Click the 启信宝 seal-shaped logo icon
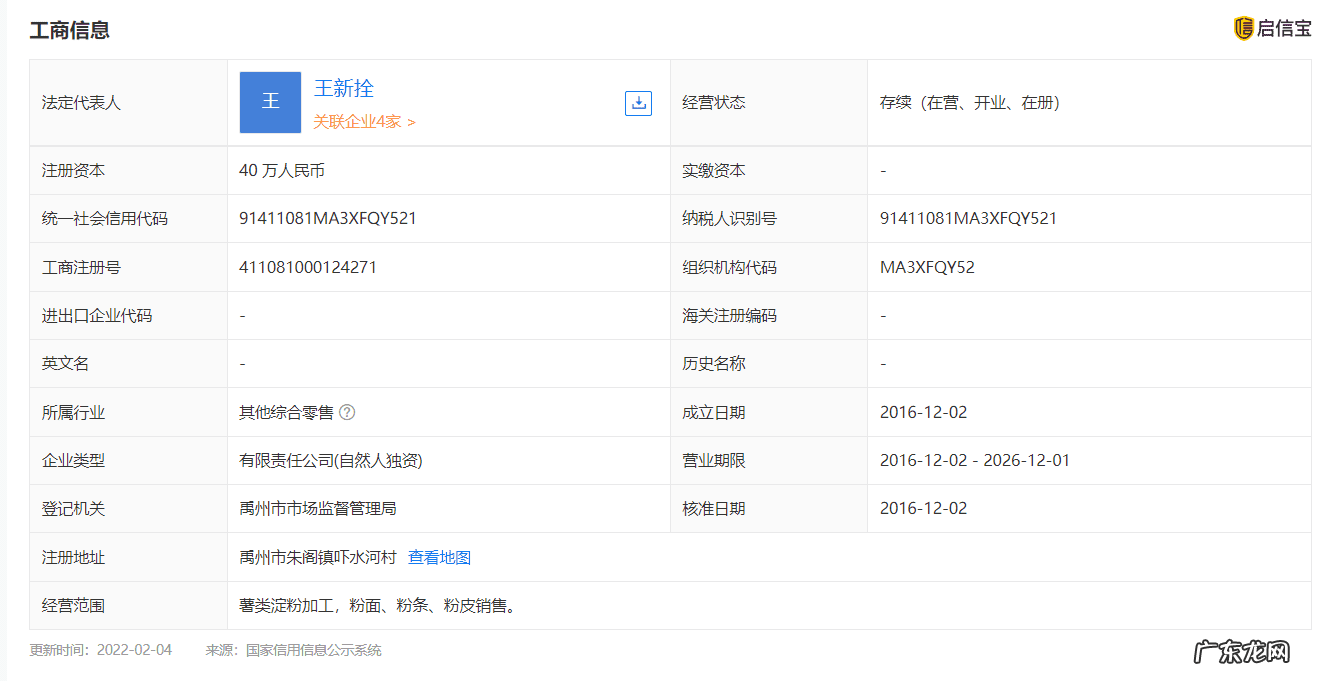The image size is (1328, 681). click(1246, 29)
